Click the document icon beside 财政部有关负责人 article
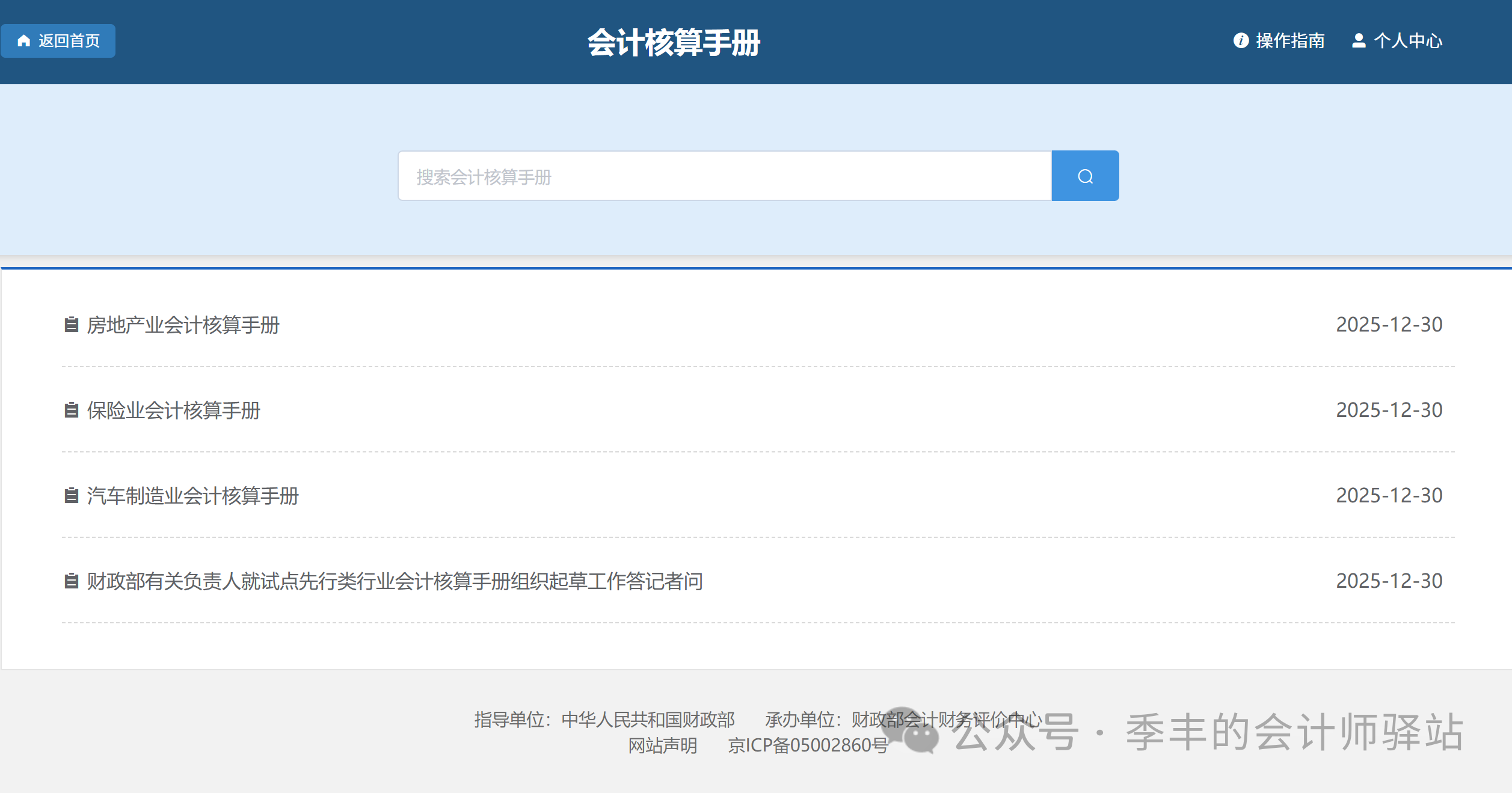1512x793 pixels. tap(72, 581)
